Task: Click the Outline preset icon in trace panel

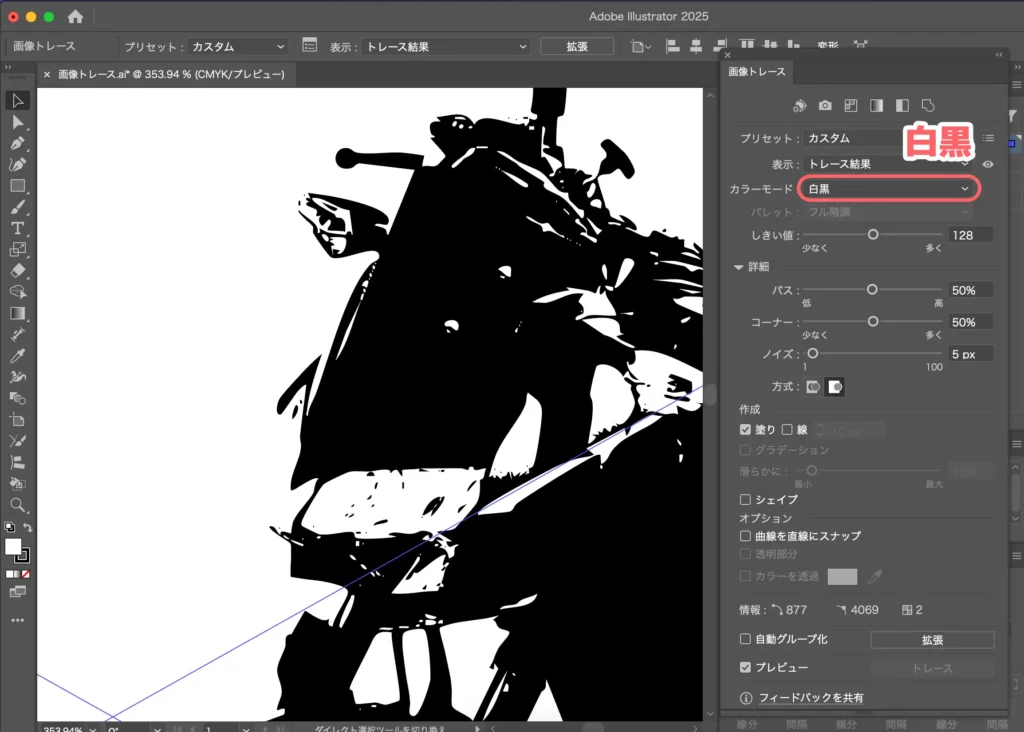Action: coord(928,105)
